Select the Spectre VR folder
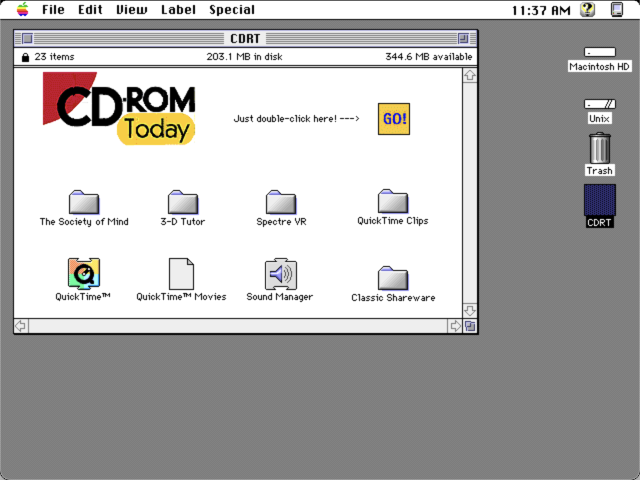Image resolution: width=640 pixels, height=480 pixels. click(x=281, y=202)
